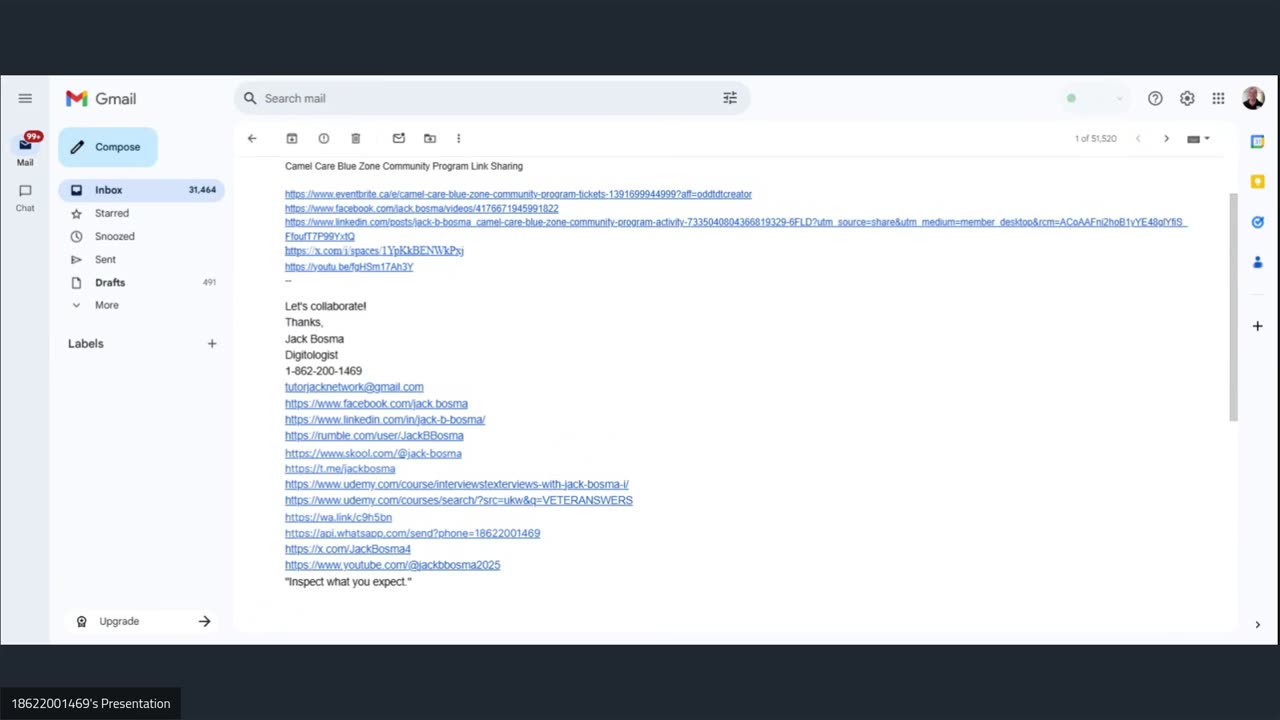Viewport: 1280px width, 720px height.
Task: Compose a new email
Action: [x=107, y=147]
